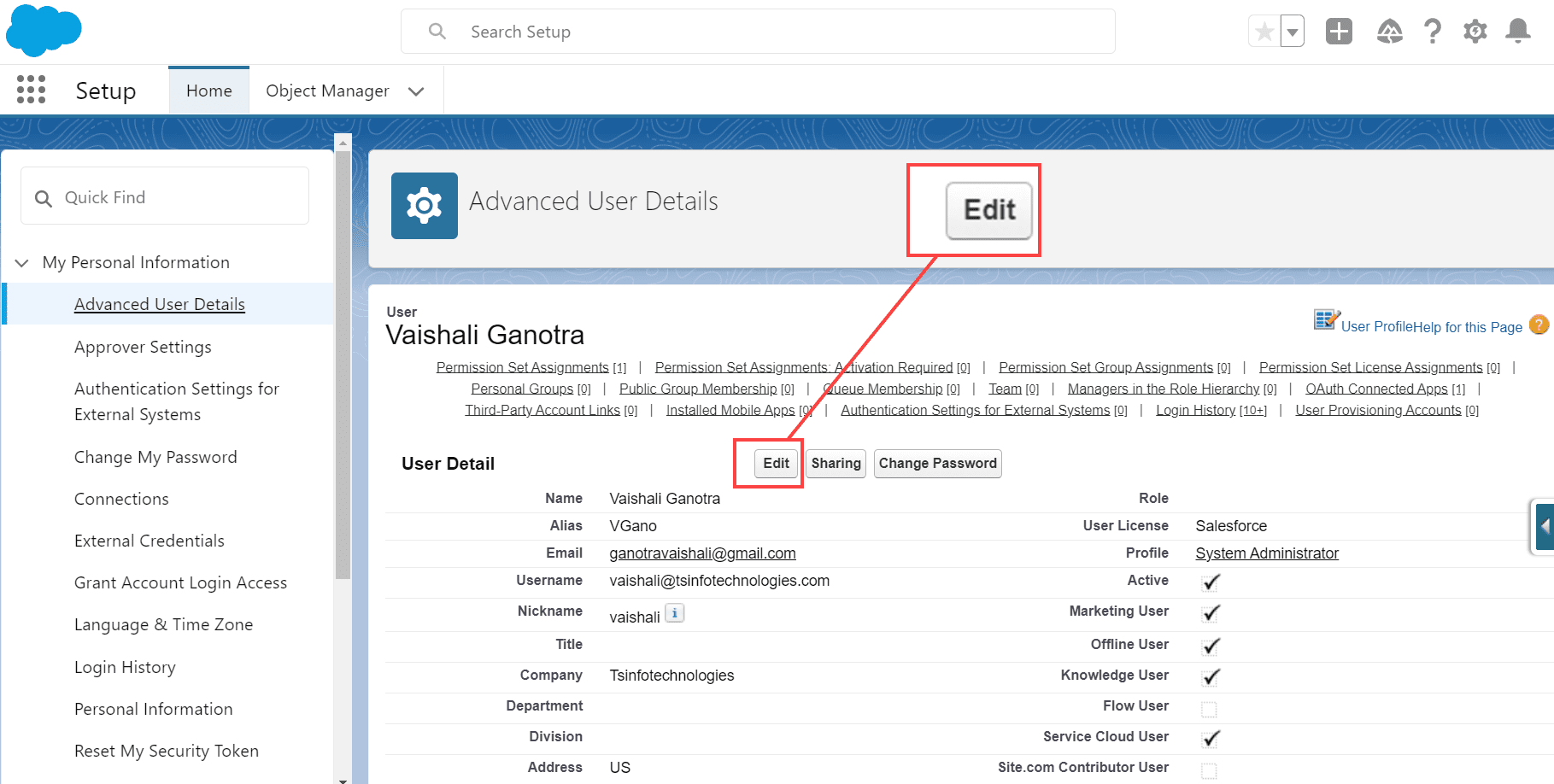
Task: Click Edit in User Detail section
Action: point(776,463)
